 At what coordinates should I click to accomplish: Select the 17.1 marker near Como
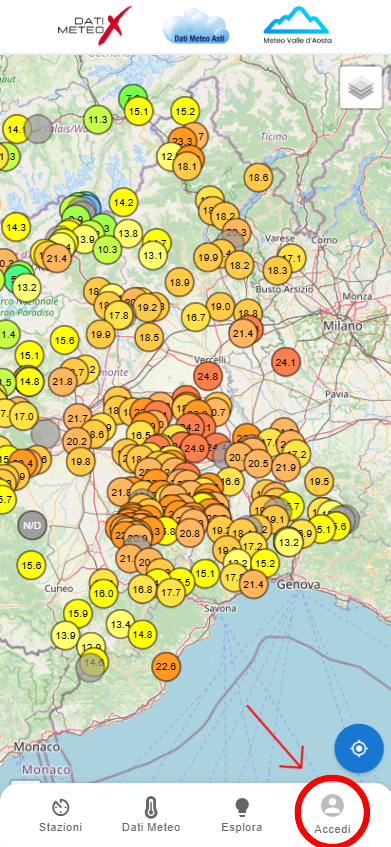(292, 258)
